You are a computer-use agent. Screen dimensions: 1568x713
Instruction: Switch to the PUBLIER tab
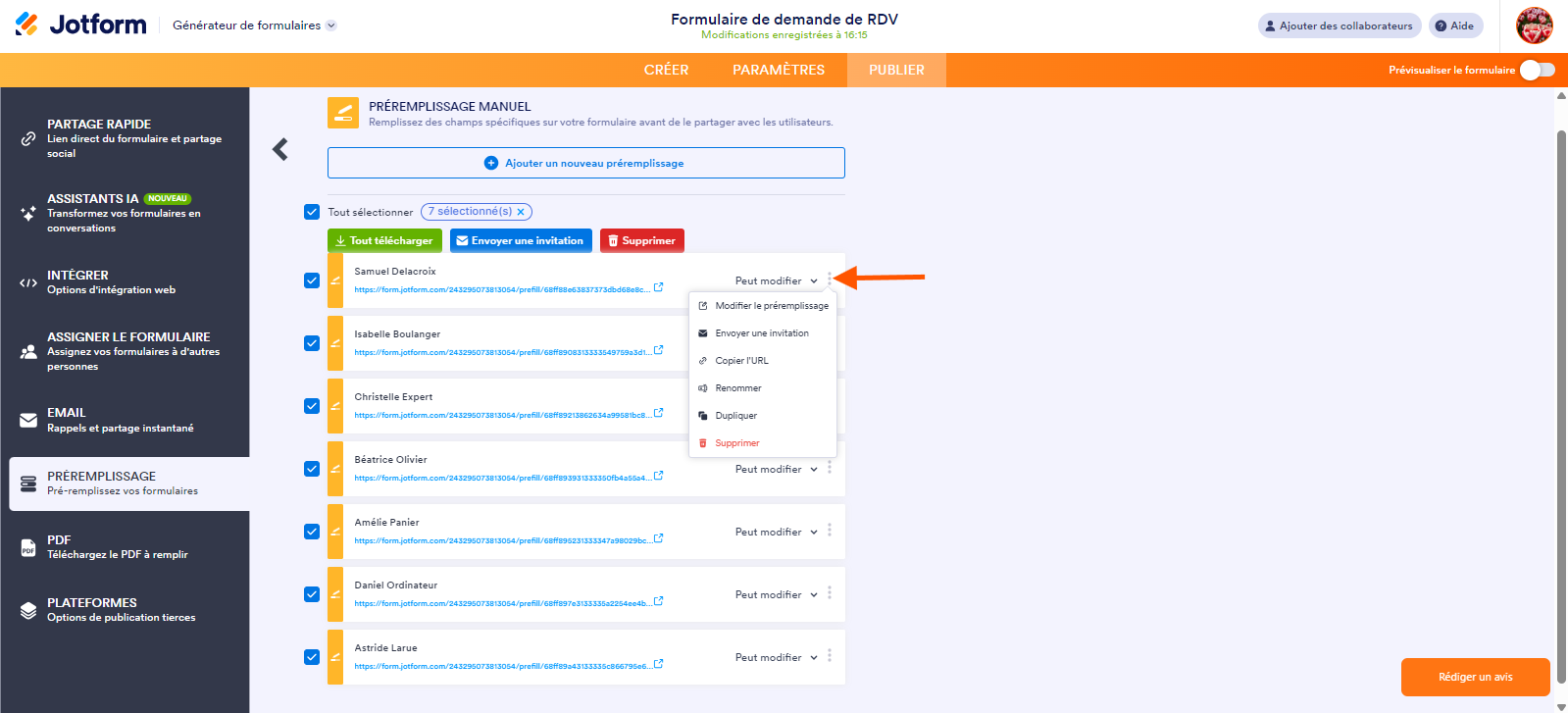[x=896, y=70]
